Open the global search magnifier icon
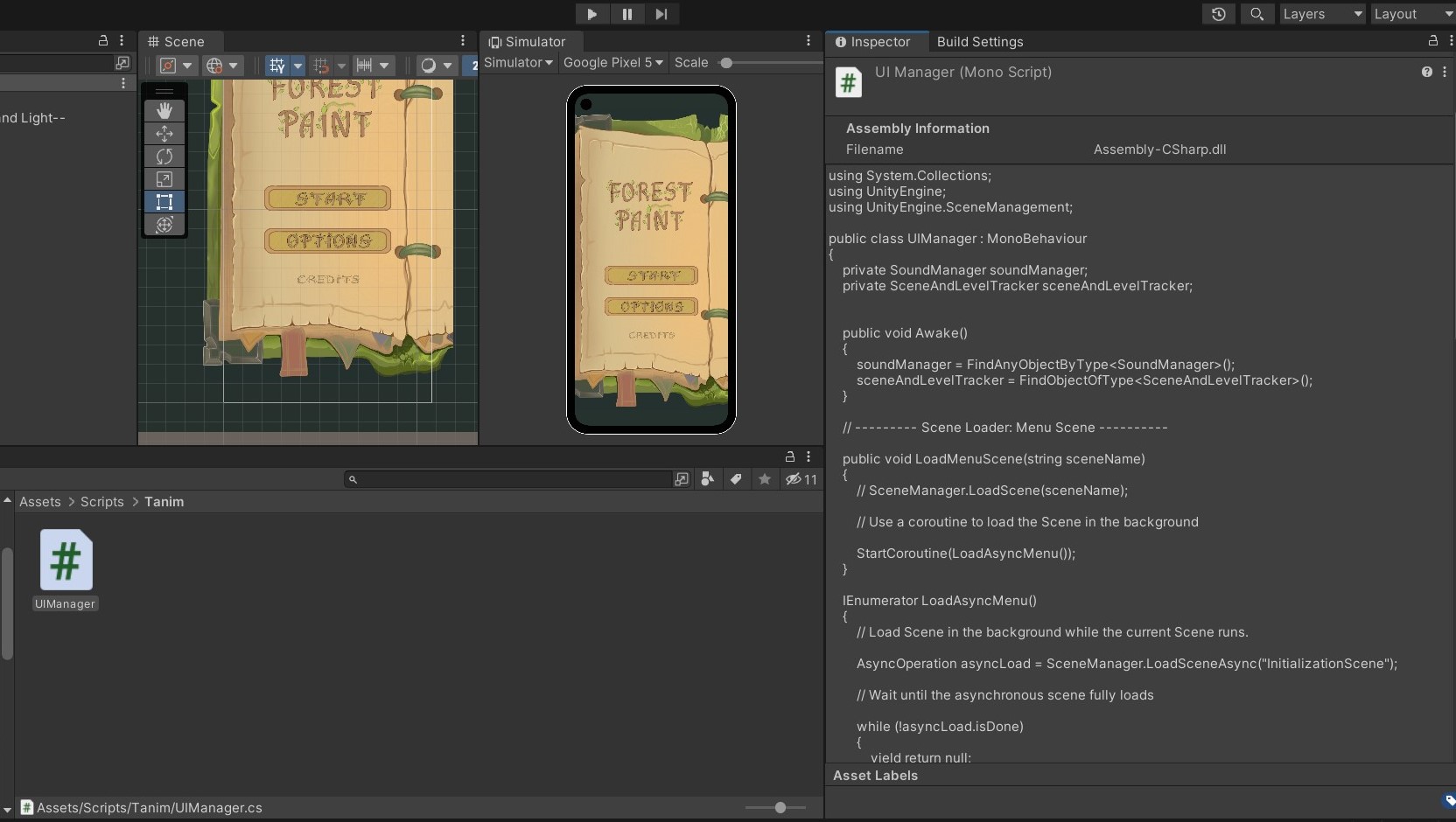 click(x=1257, y=14)
